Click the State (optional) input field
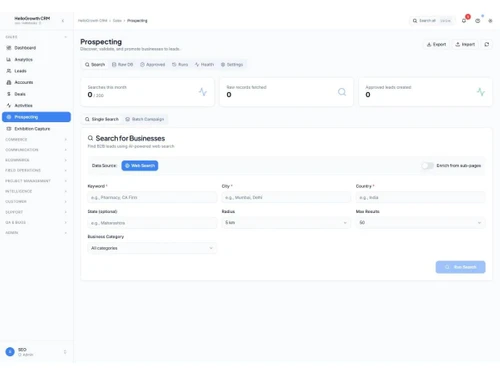500x375 pixels. click(152, 223)
